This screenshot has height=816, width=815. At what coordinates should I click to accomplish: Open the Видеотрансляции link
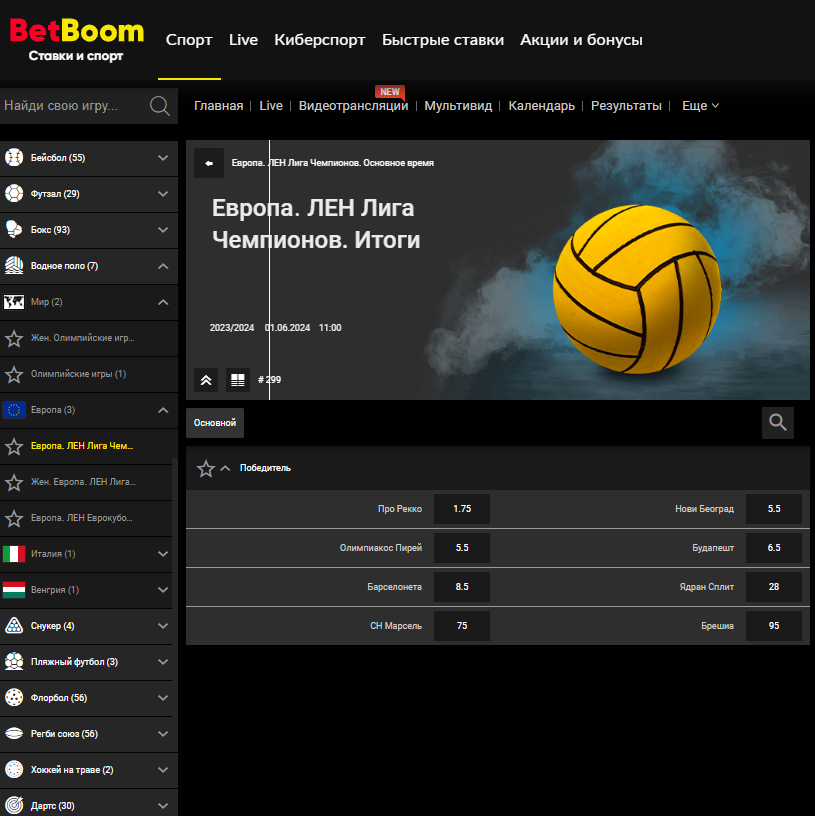[353, 106]
